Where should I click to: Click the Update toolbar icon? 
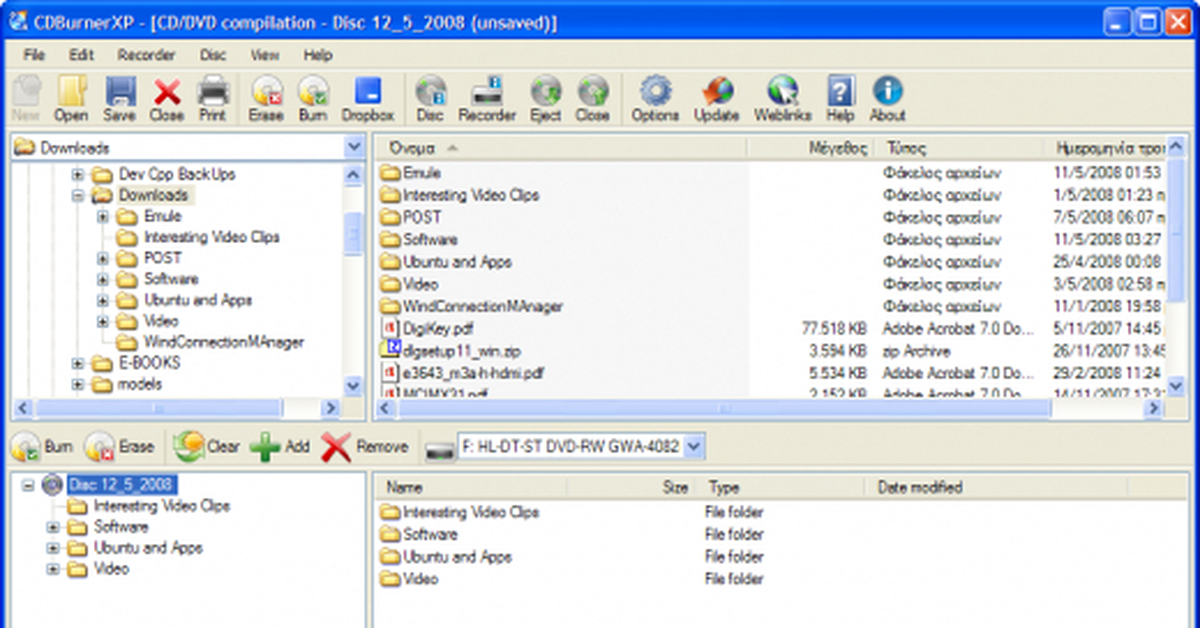(716, 99)
